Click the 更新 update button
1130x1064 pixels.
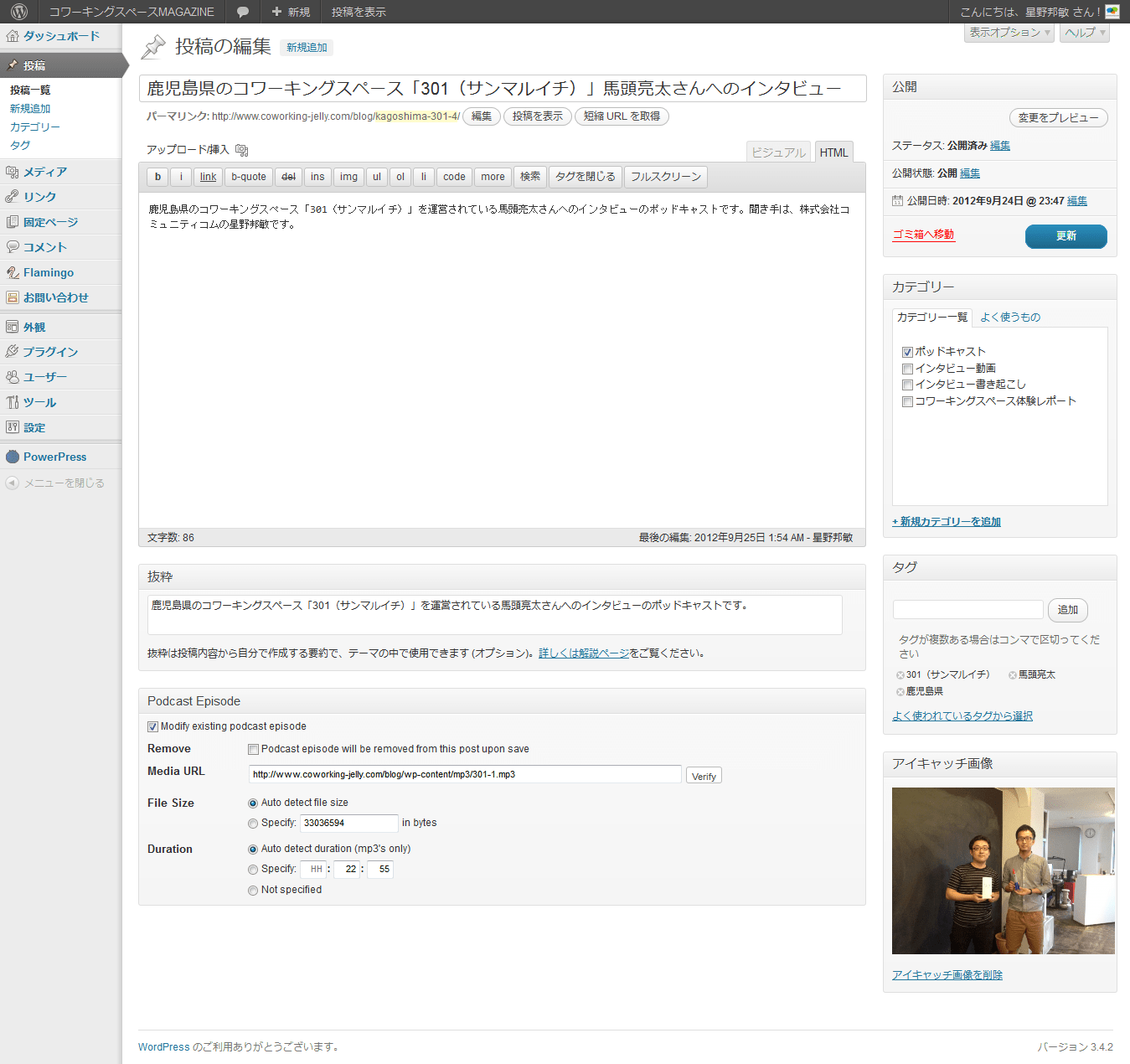[x=1066, y=236]
